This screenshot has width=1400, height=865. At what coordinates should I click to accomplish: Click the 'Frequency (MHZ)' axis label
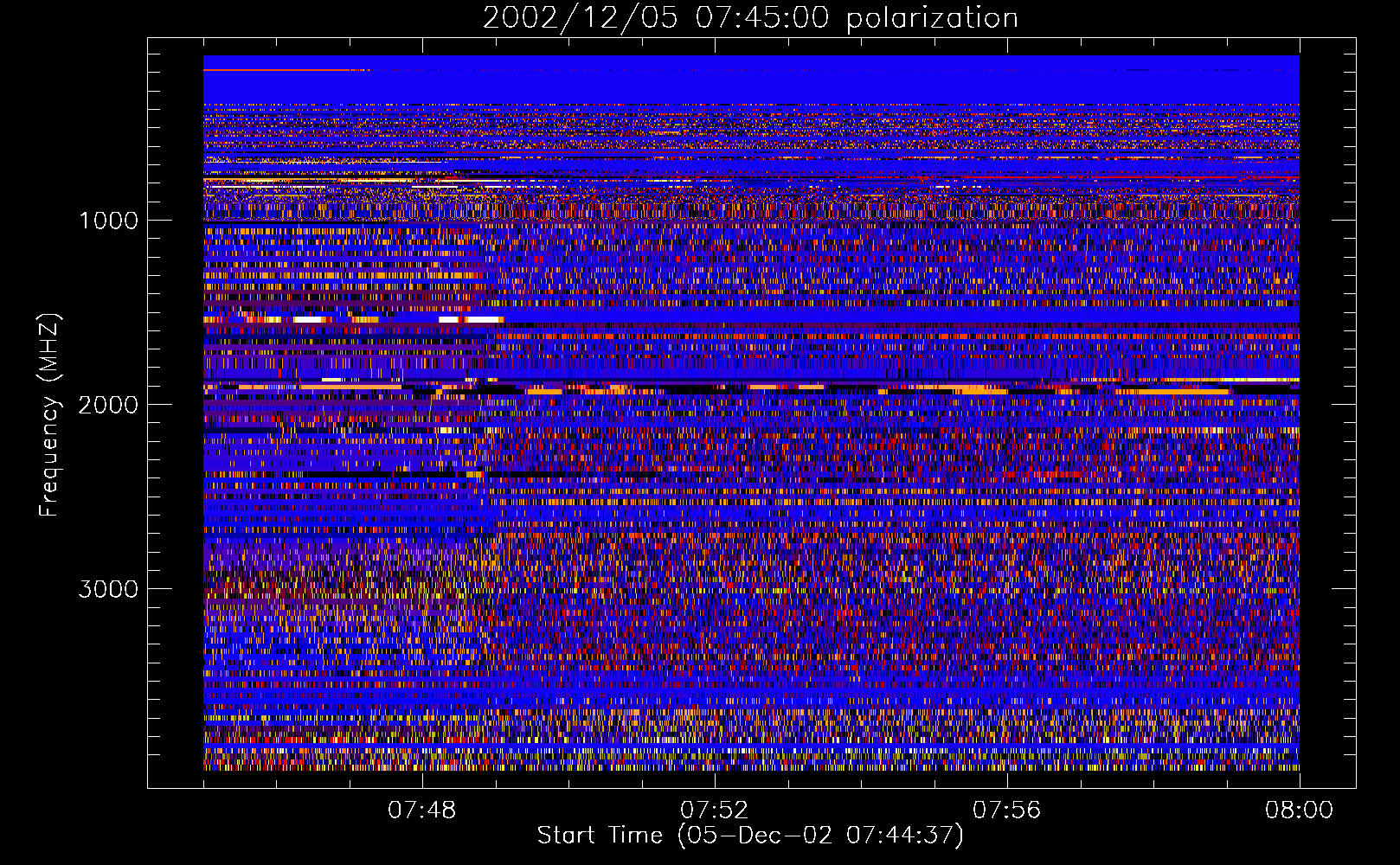(x=49, y=415)
